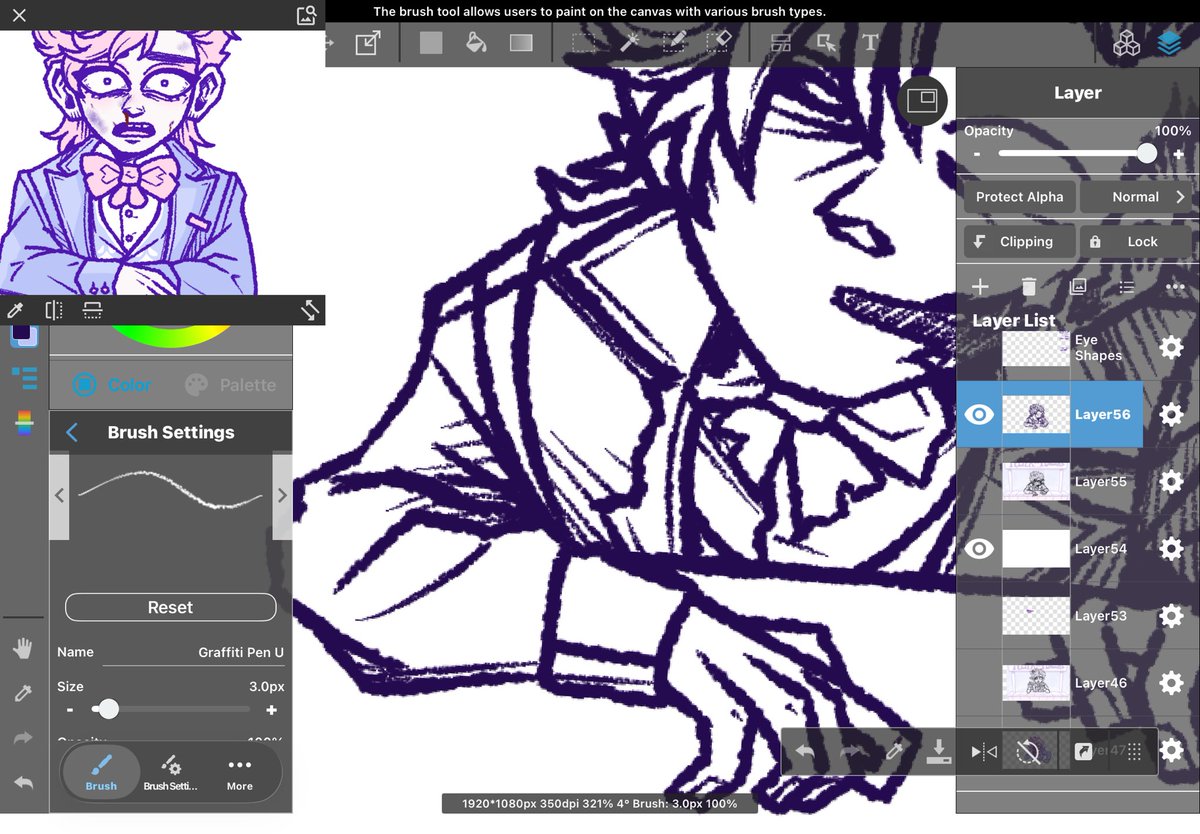This screenshot has height=834, width=1200.
Task: Delete the selected layer
Action: click(x=1029, y=287)
